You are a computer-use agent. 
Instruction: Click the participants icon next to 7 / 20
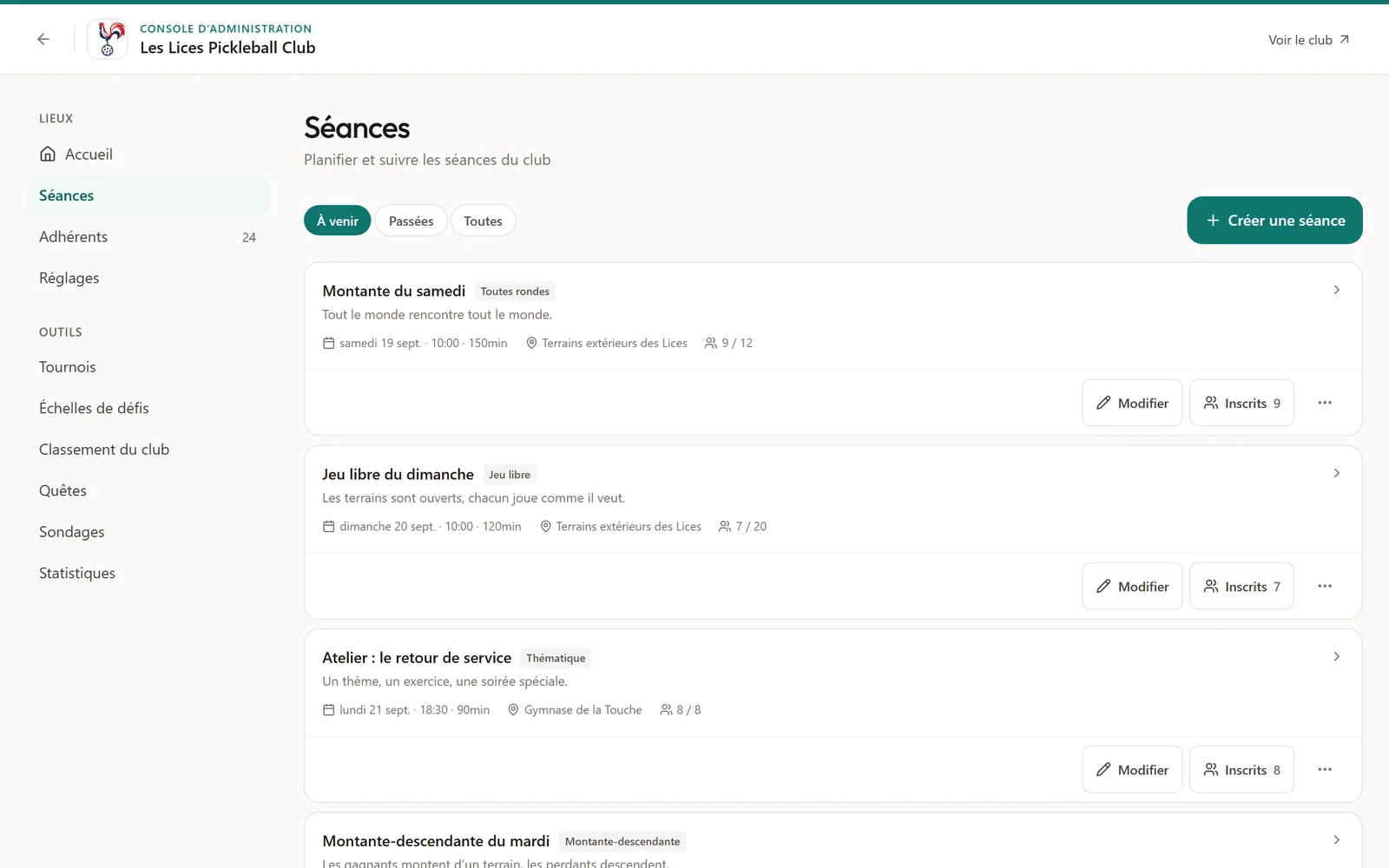click(725, 526)
